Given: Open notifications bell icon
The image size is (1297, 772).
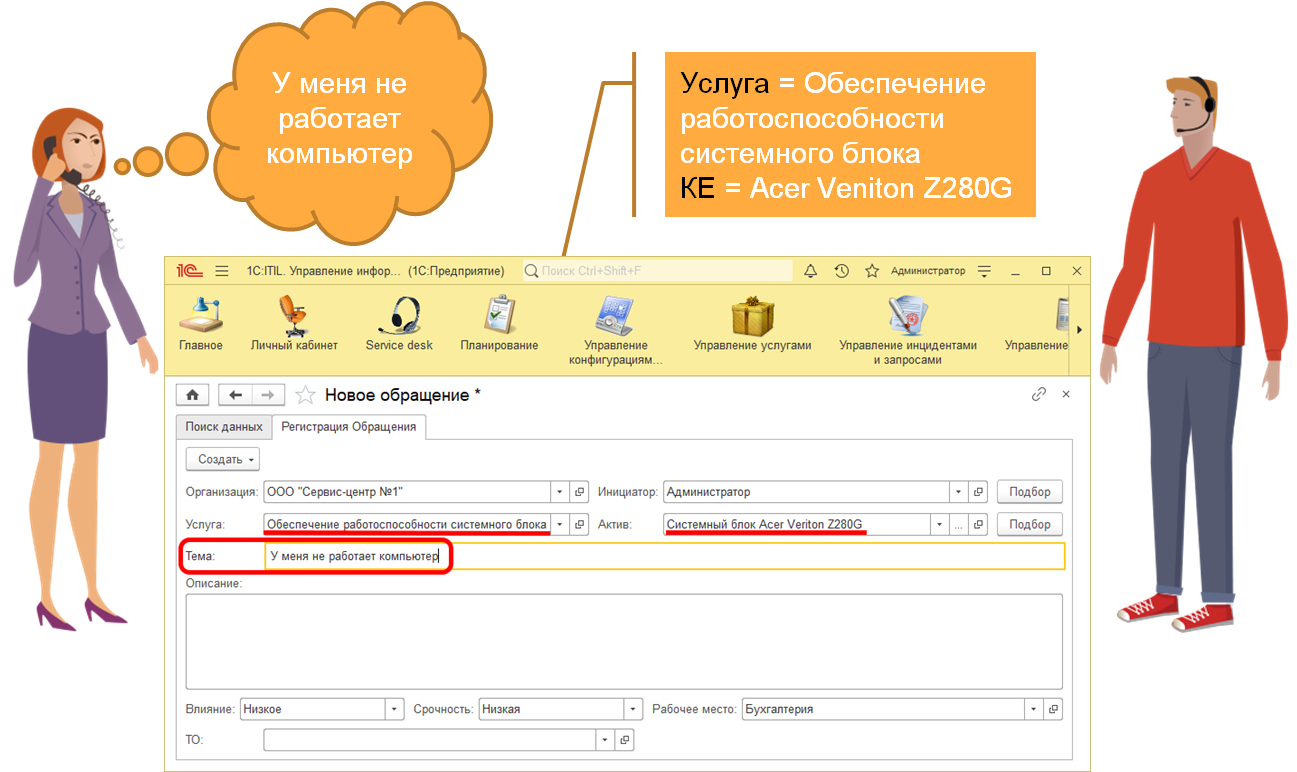Looking at the screenshot, I should click(x=811, y=271).
